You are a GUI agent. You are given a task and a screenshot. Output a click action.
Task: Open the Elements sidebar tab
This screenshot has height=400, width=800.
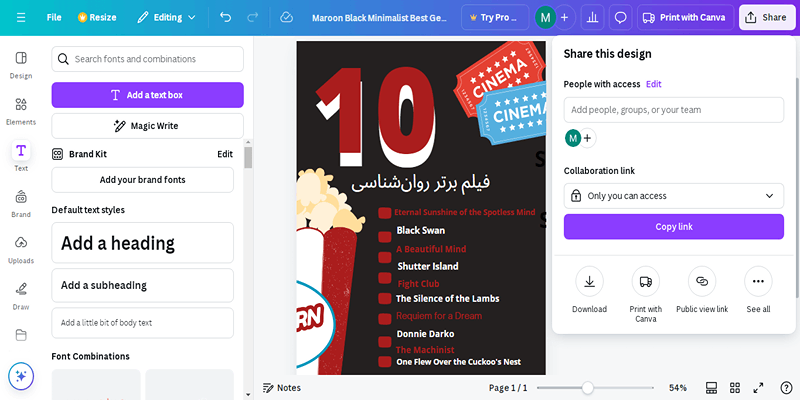(x=21, y=112)
